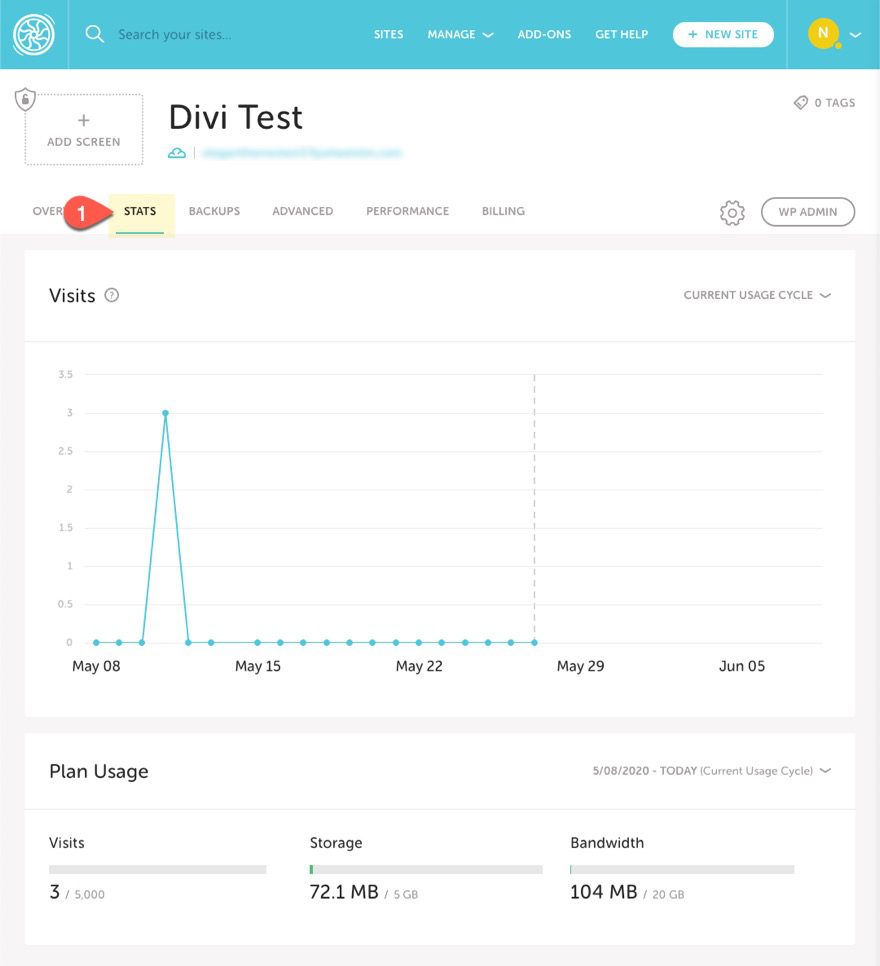880x966 pixels.
Task: Click the tag icon beside 0 TAGS
Action: point(801,102)
